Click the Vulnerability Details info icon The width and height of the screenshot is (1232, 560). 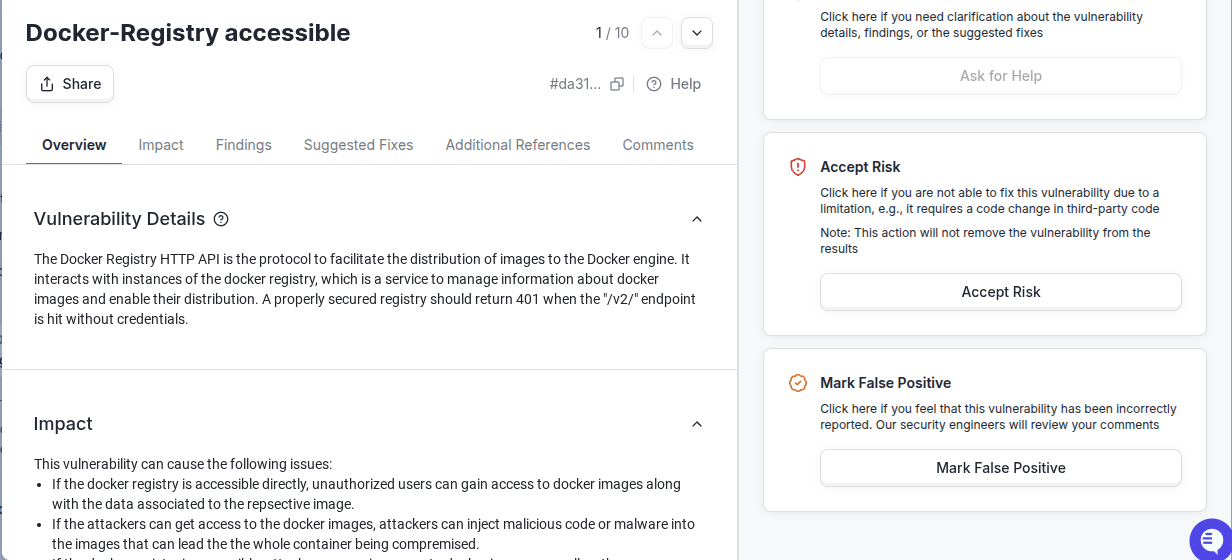pos(222,219)
